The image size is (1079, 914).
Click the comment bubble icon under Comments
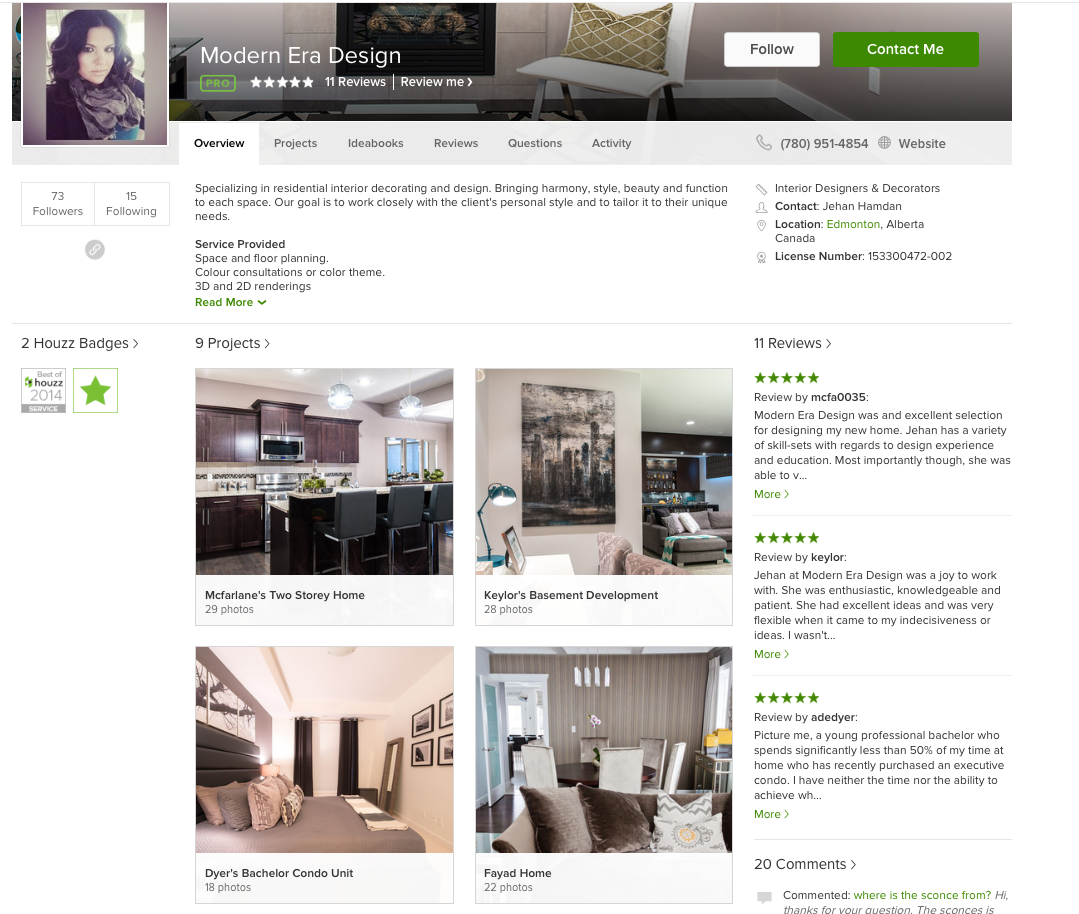click(764, 897)
